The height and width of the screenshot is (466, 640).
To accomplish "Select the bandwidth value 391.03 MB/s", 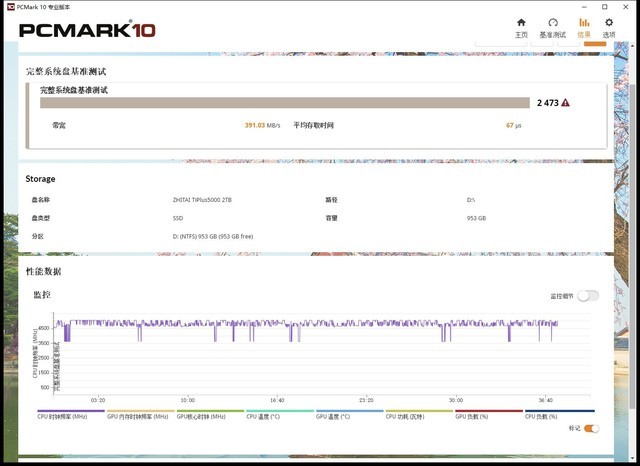I will pyautogui.click(x=262, y=125).
